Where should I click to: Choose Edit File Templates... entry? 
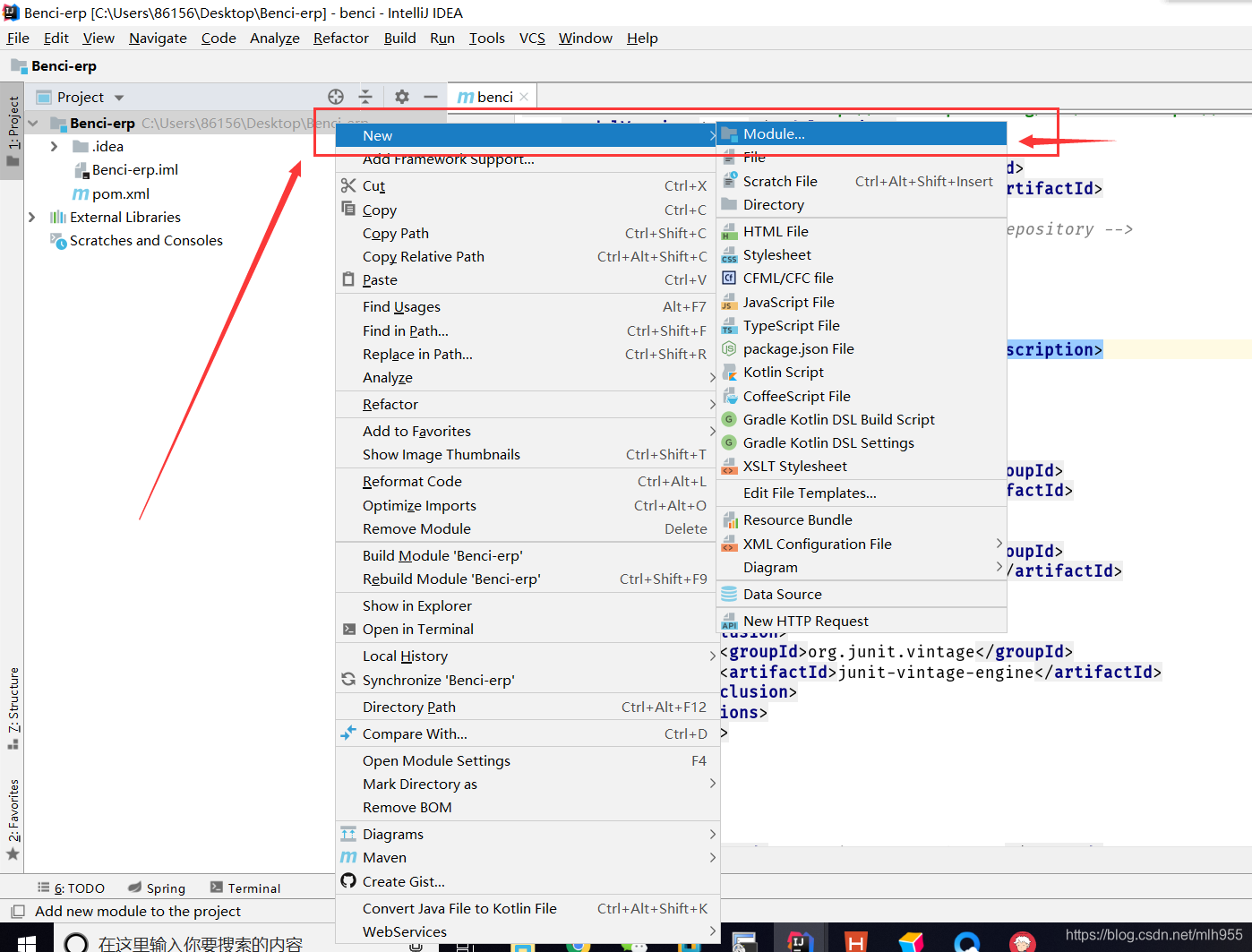pyautogui.click(x=862, y=493)
